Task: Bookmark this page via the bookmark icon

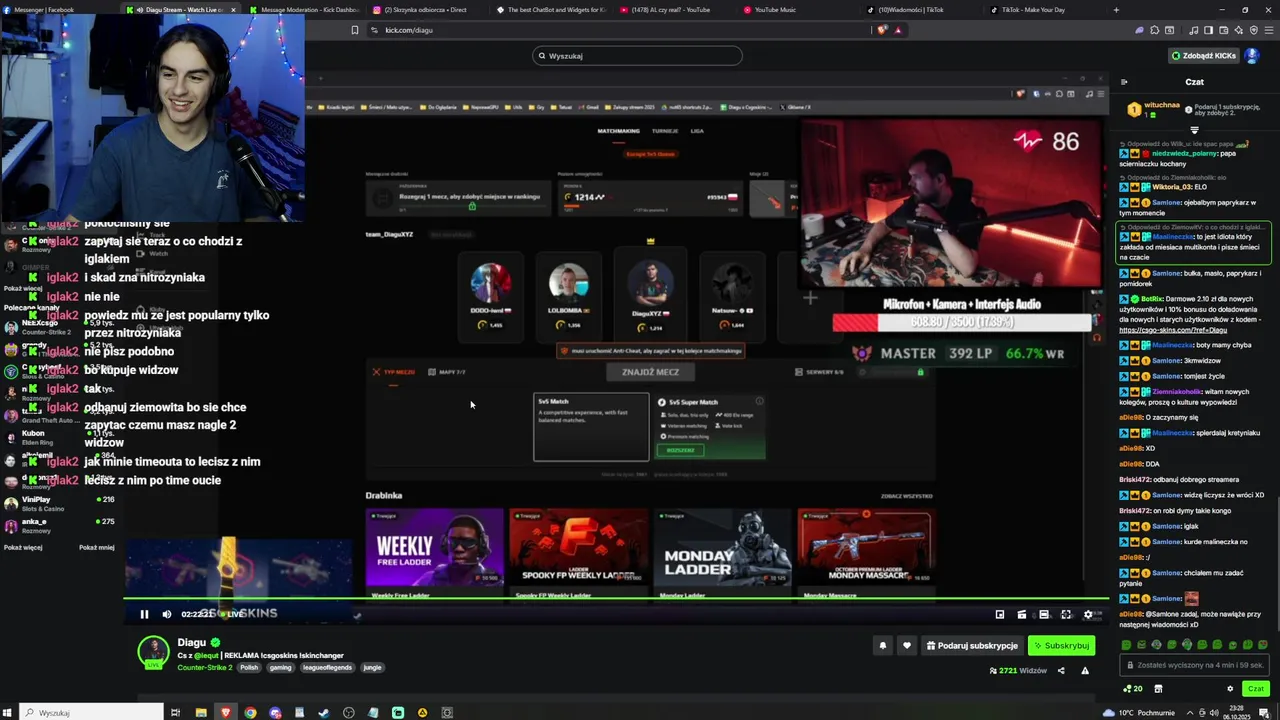Action: (354, 30)
